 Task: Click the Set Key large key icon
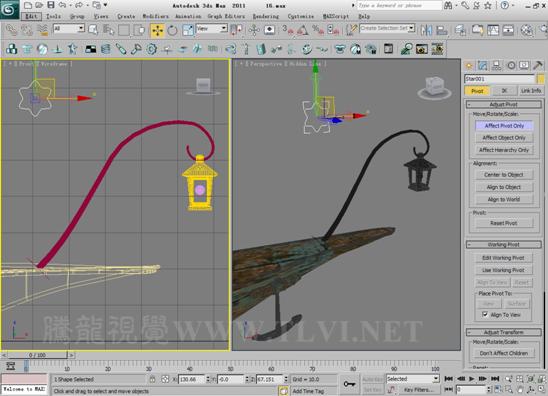349,384
